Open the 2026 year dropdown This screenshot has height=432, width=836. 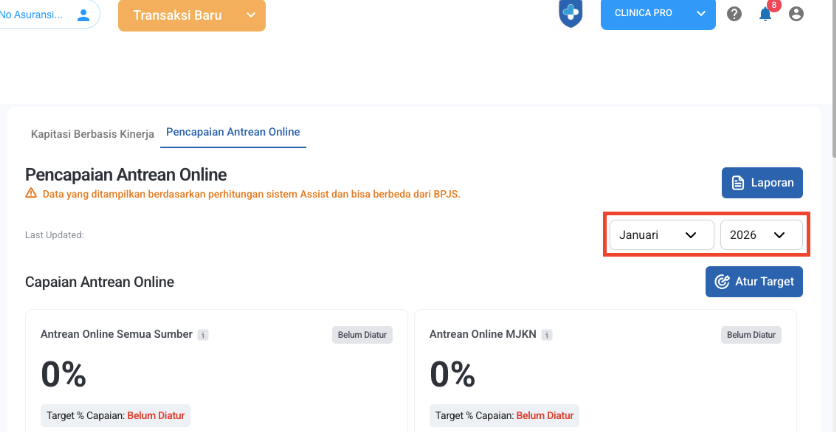(x=760, y=235)
